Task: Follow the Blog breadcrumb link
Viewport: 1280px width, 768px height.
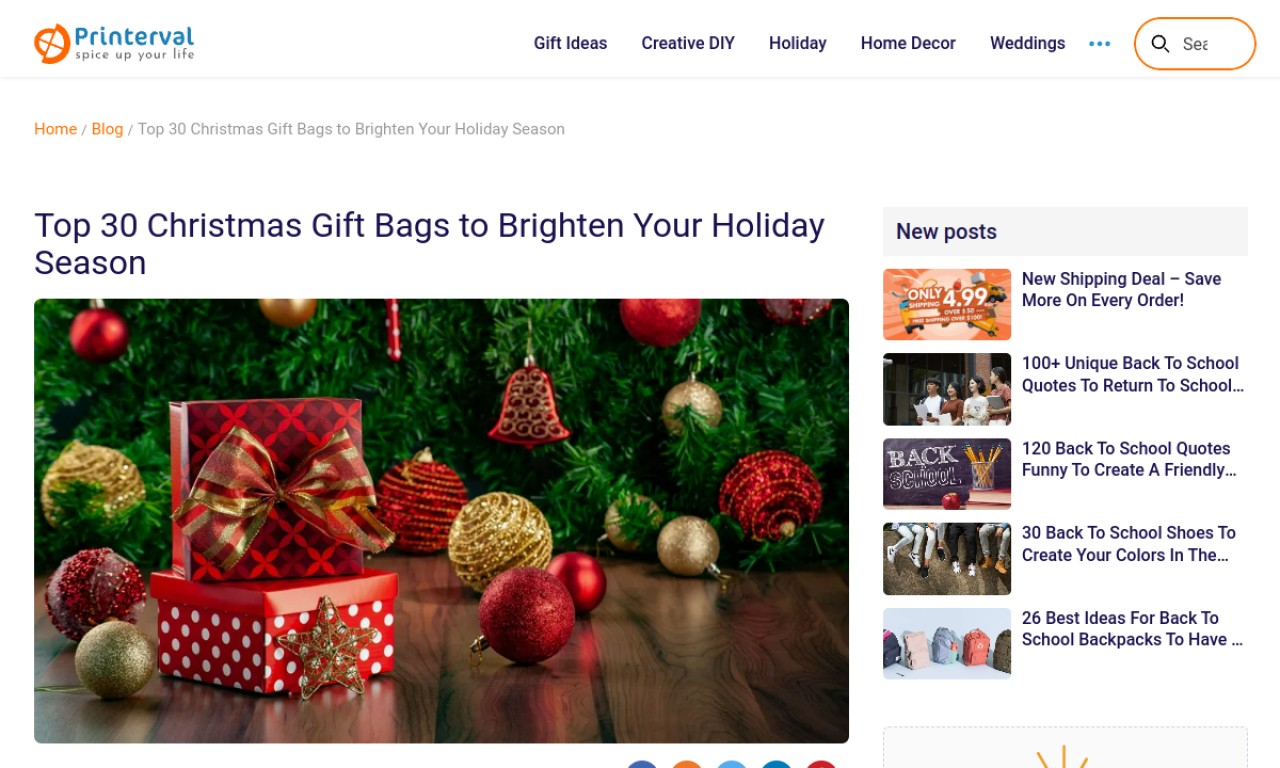Action: (107, 129)
